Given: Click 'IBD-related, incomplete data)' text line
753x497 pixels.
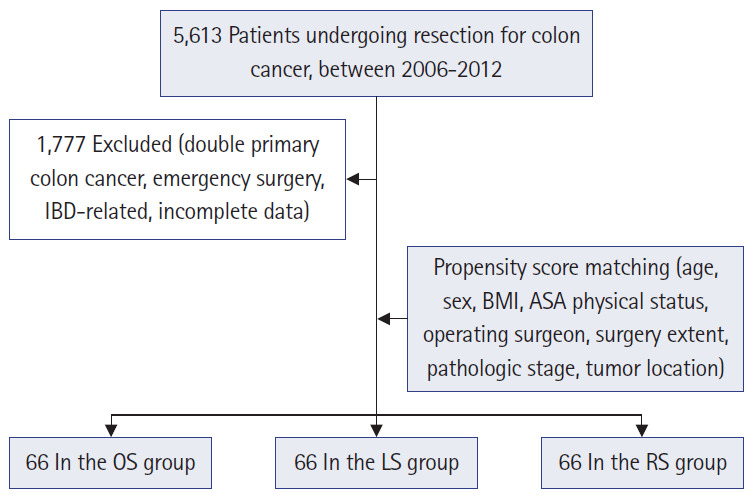Looking at the screenshot, I should tap(177, 212).
